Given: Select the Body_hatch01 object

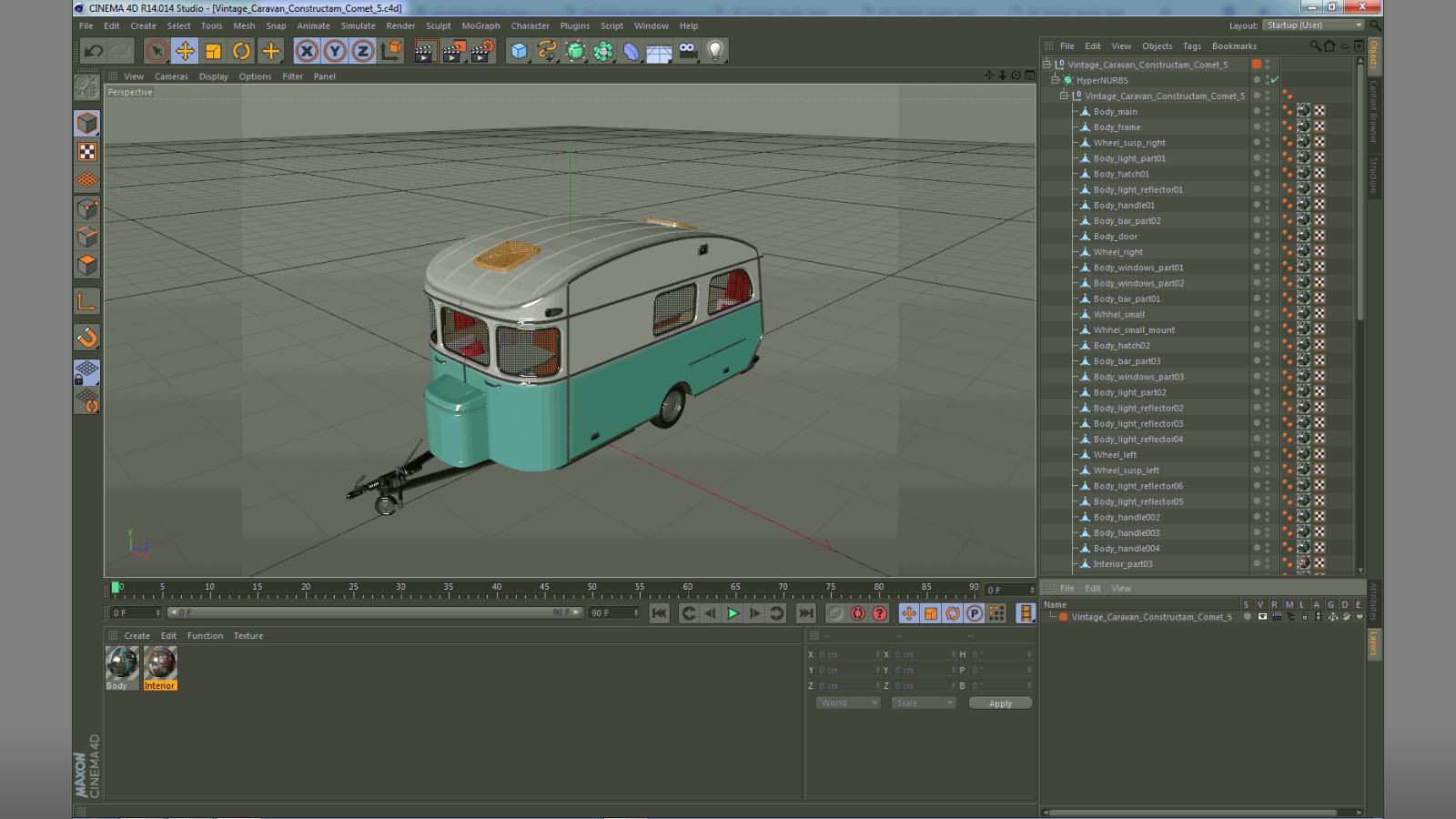Looking at the screenshot, I should [1121, 174].
